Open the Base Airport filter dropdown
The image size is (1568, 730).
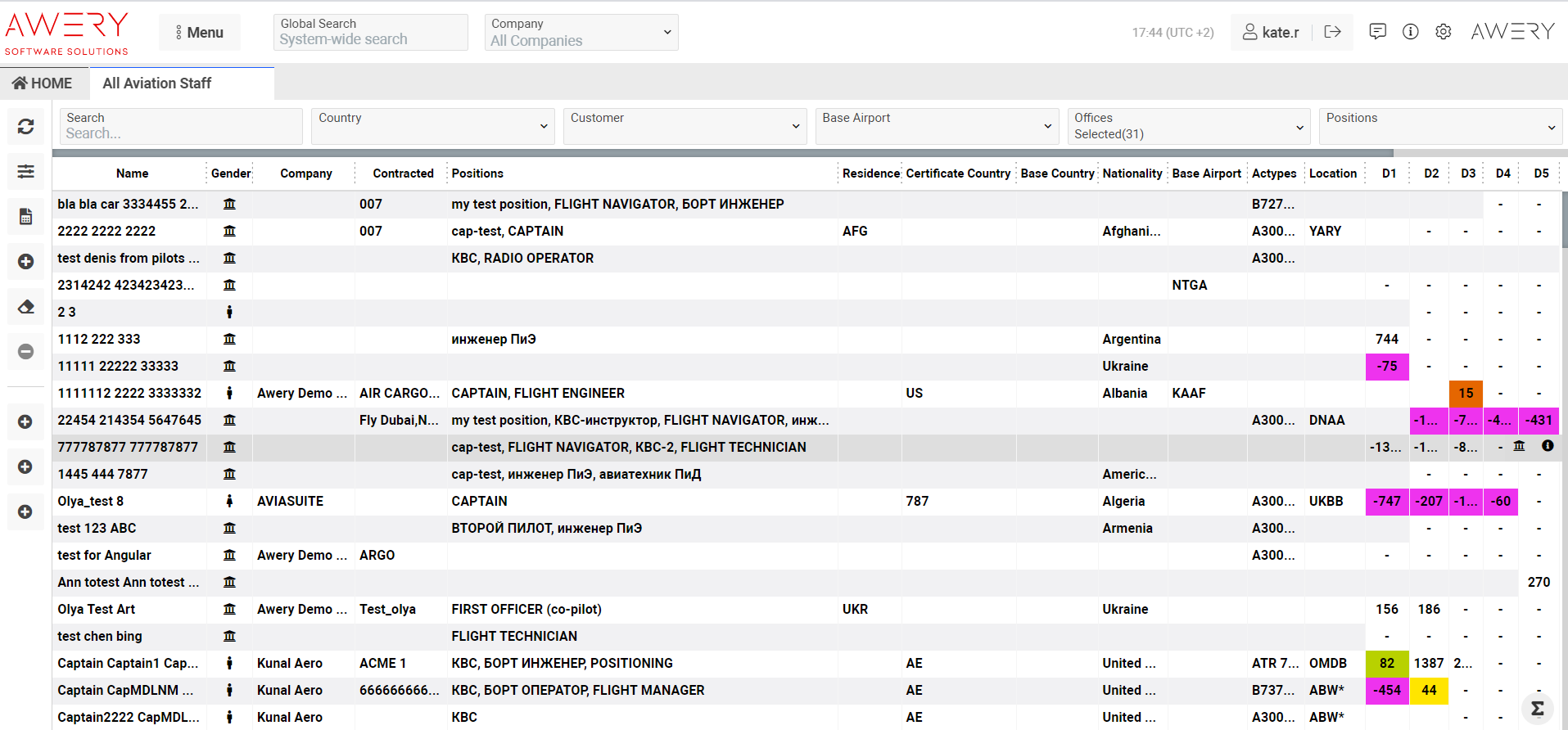point(937,126)
